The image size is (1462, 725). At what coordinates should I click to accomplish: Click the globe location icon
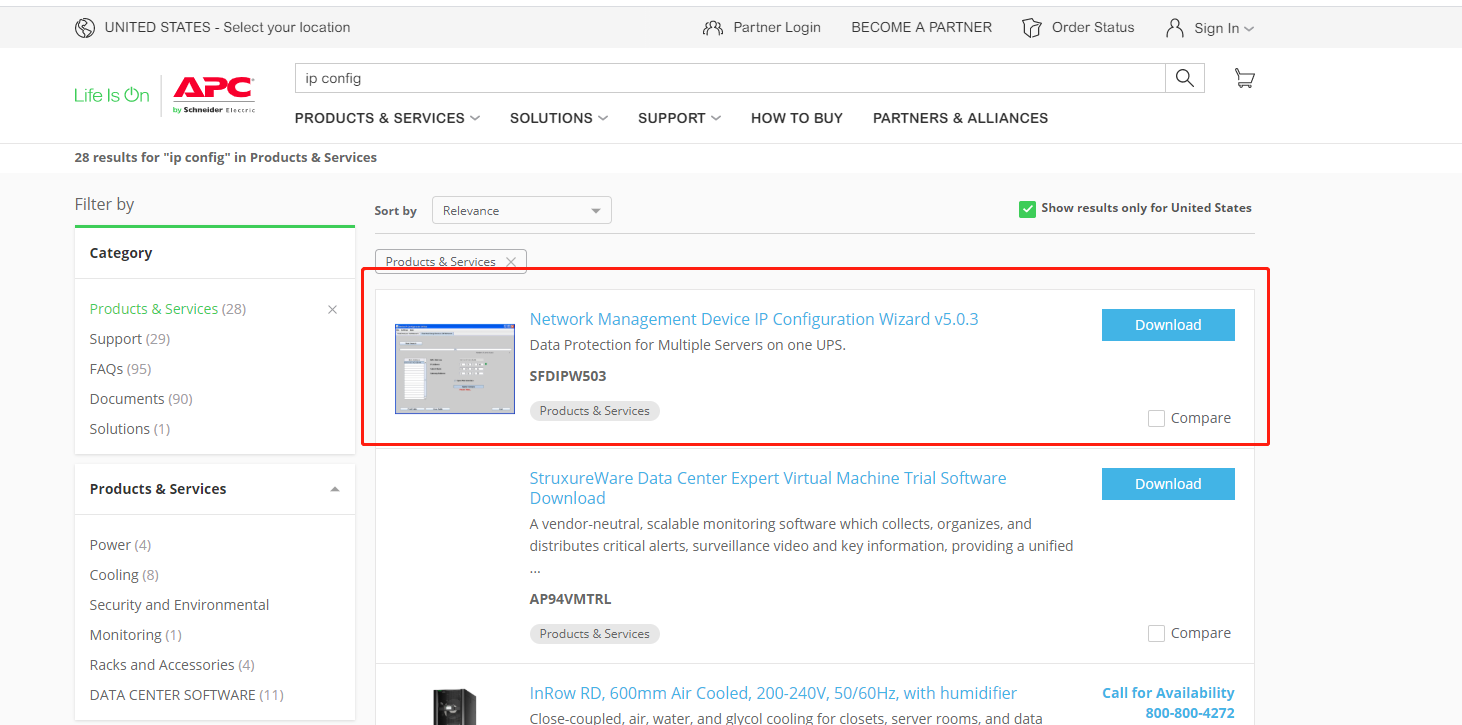click(85, 28)
